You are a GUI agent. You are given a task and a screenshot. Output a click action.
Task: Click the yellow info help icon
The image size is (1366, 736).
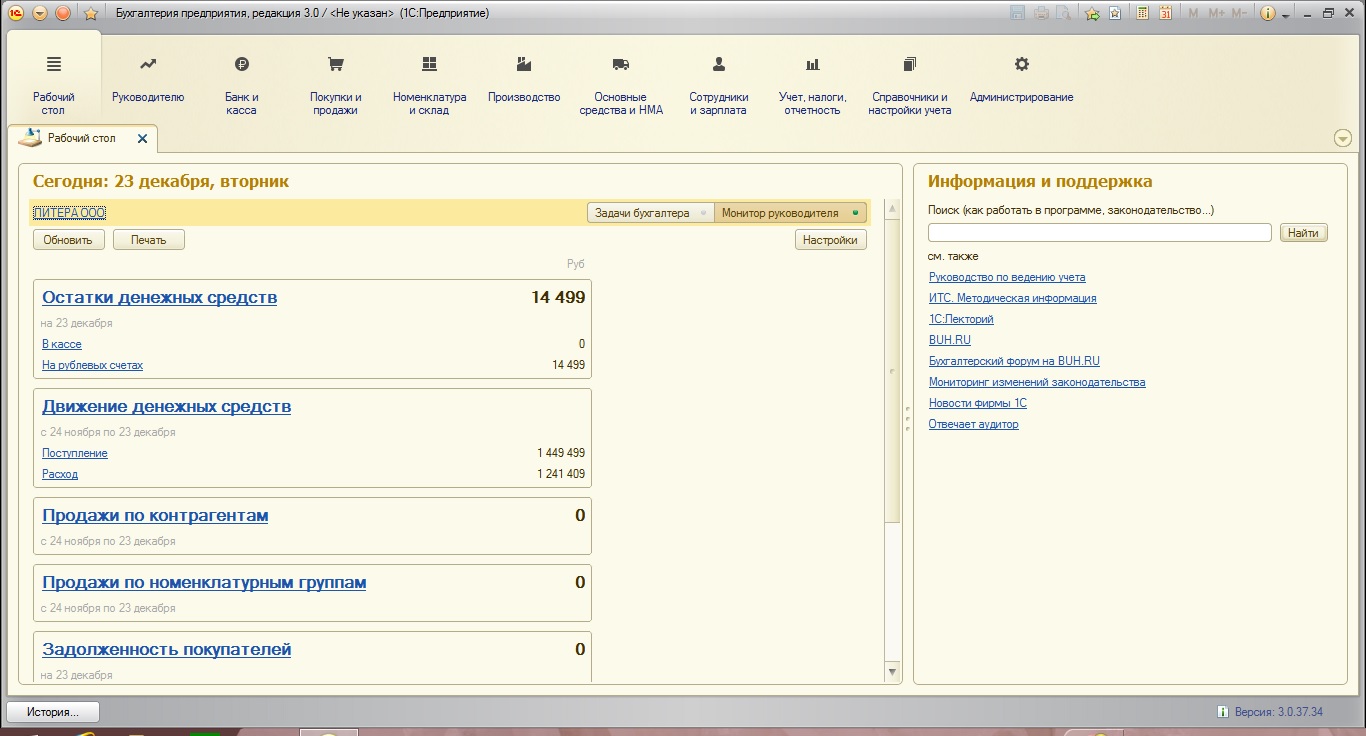(1267, 14)
